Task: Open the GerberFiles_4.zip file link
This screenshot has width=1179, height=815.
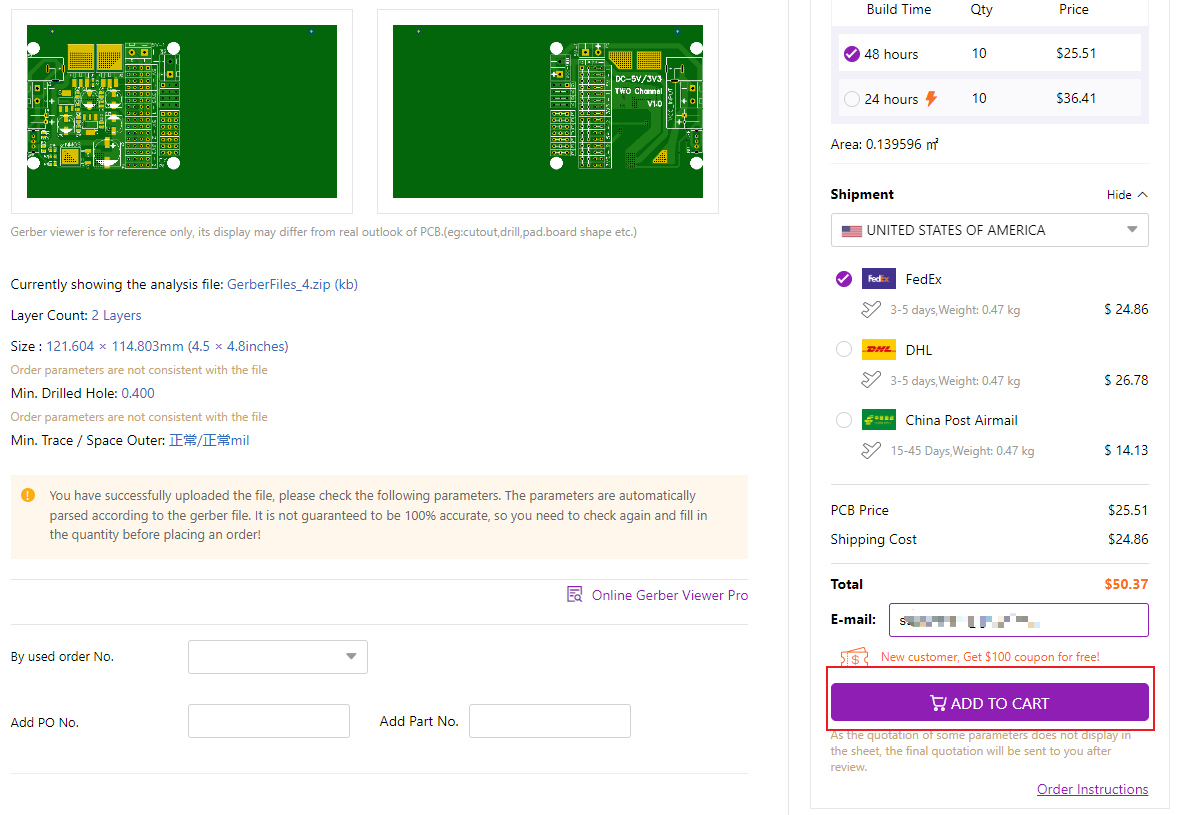Action: [x=292, y=284]
